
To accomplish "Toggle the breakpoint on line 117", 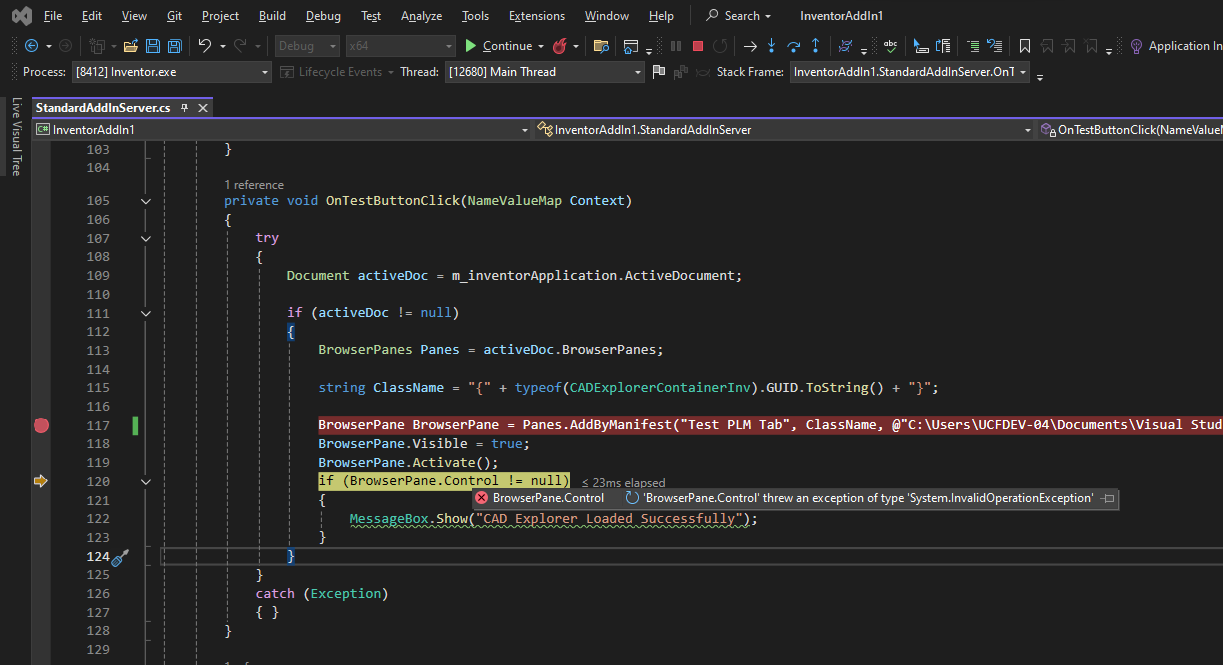I will [41, 425].
